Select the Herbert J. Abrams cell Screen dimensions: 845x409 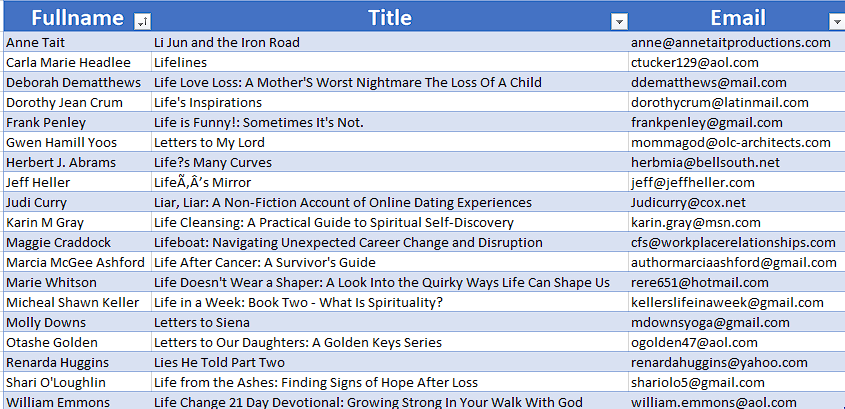[x=78, y=162]
